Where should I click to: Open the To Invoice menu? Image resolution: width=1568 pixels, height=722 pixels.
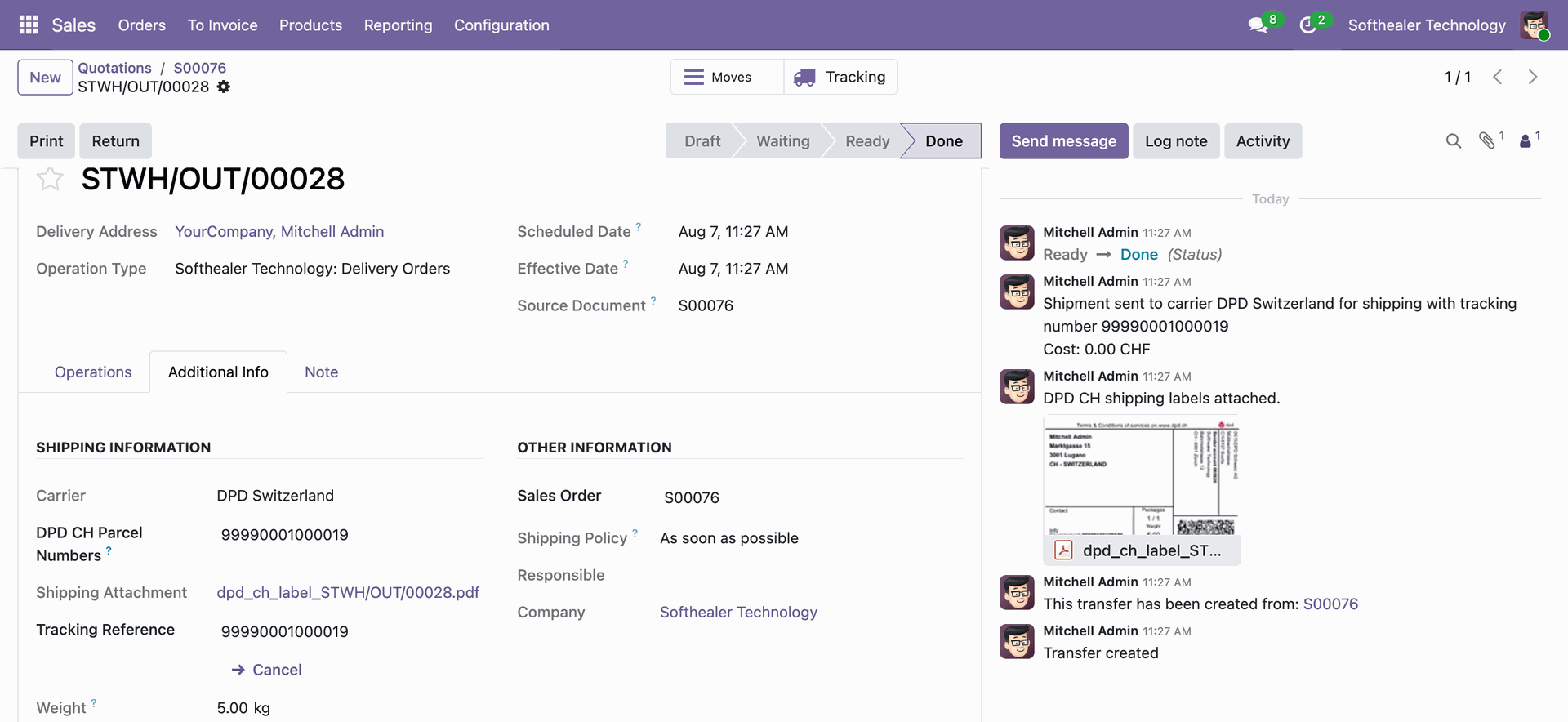(x=222, y=25)
